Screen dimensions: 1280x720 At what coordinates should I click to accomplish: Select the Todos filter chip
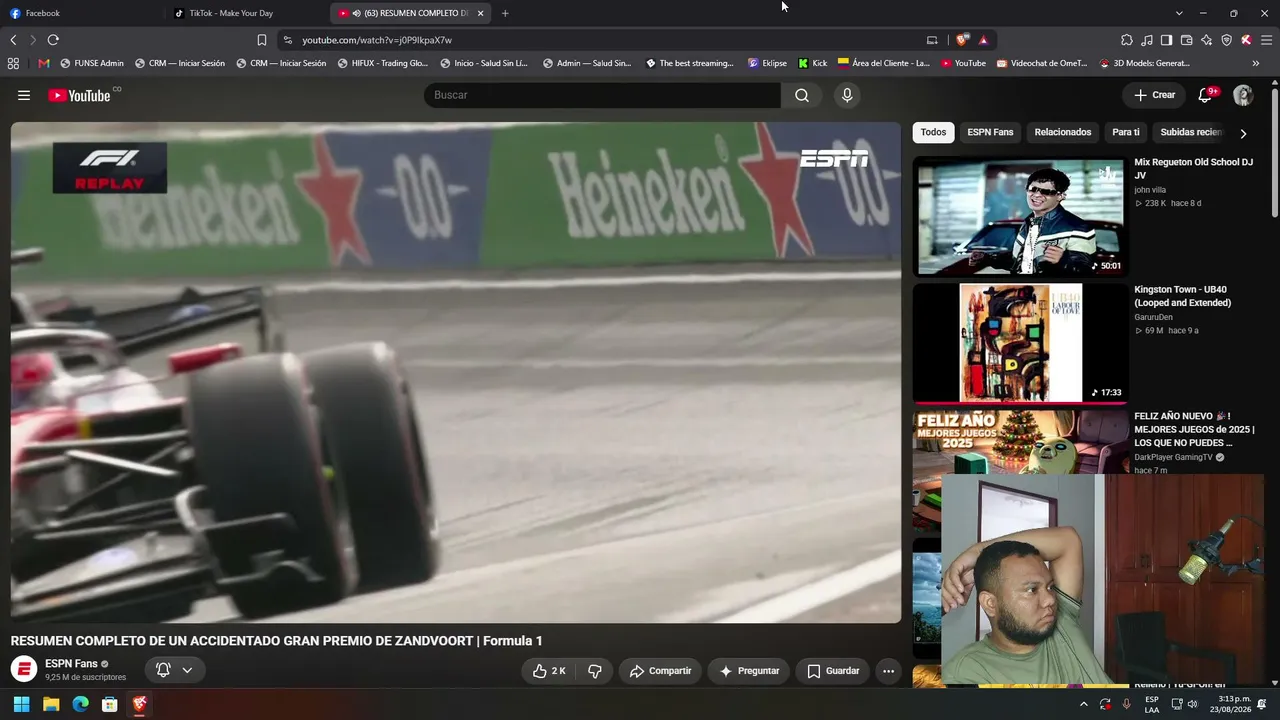tap(933, 132)
